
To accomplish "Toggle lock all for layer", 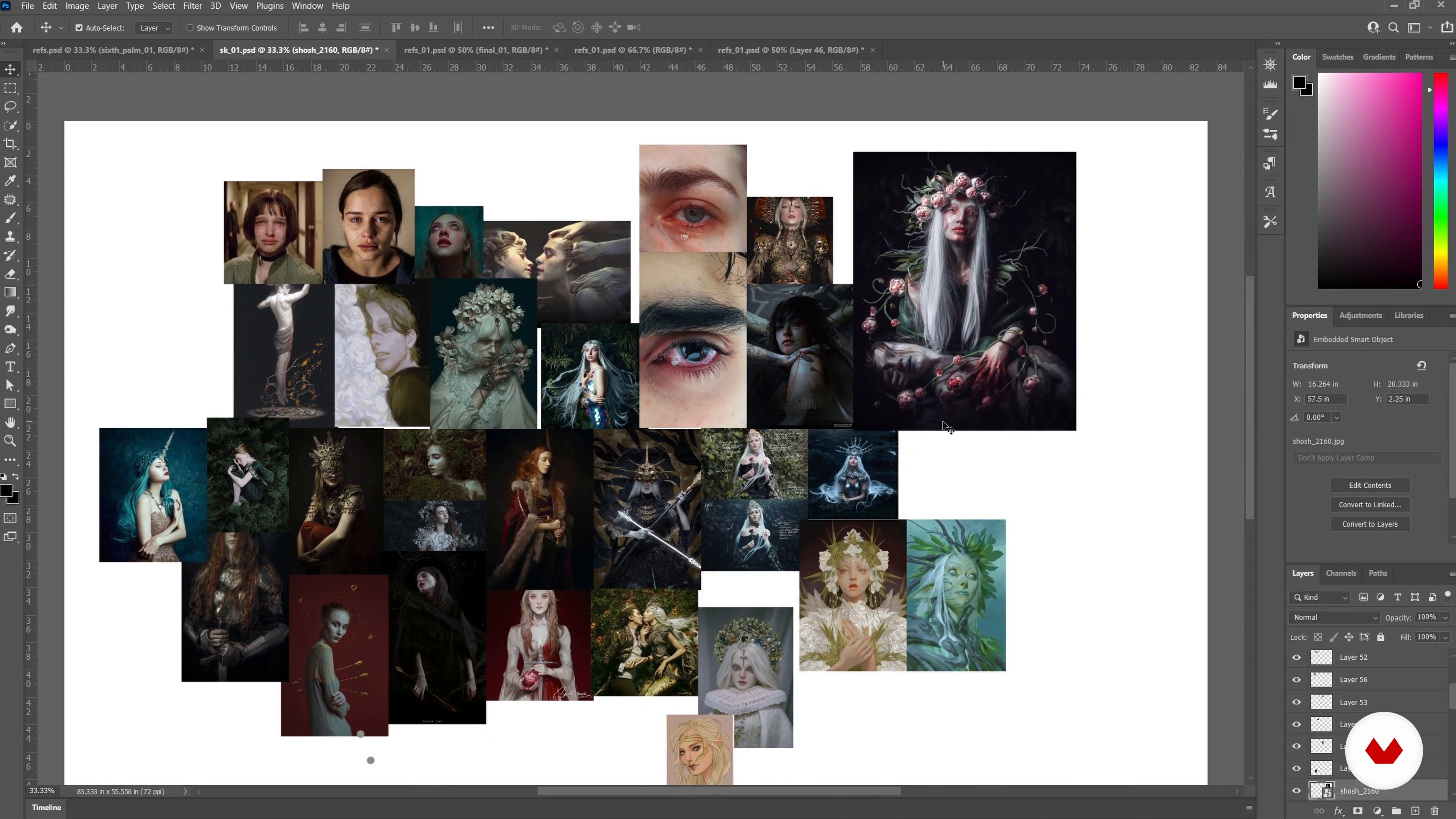I will coord(1381,637).
